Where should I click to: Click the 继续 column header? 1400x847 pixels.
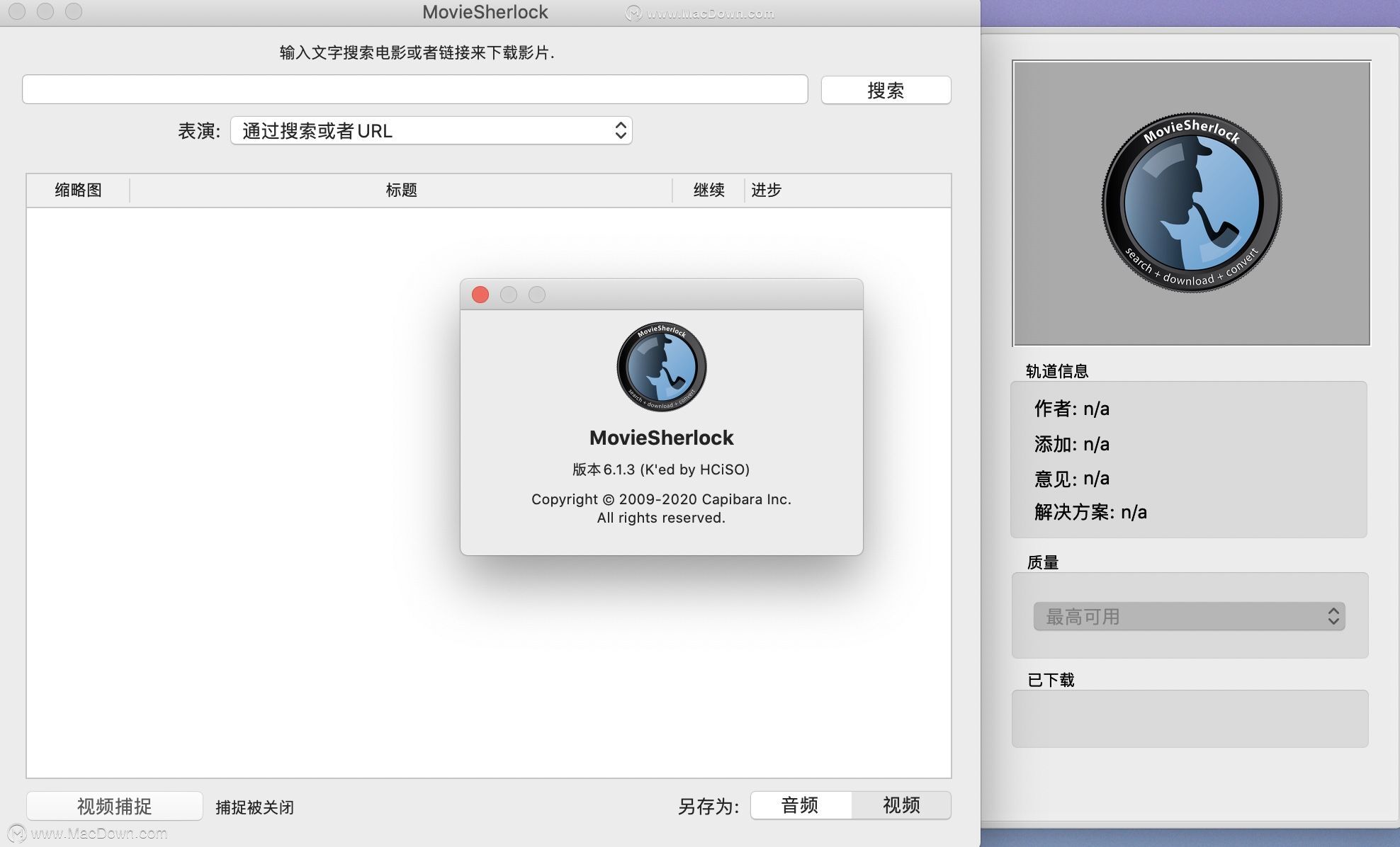[x=709, y=190]
